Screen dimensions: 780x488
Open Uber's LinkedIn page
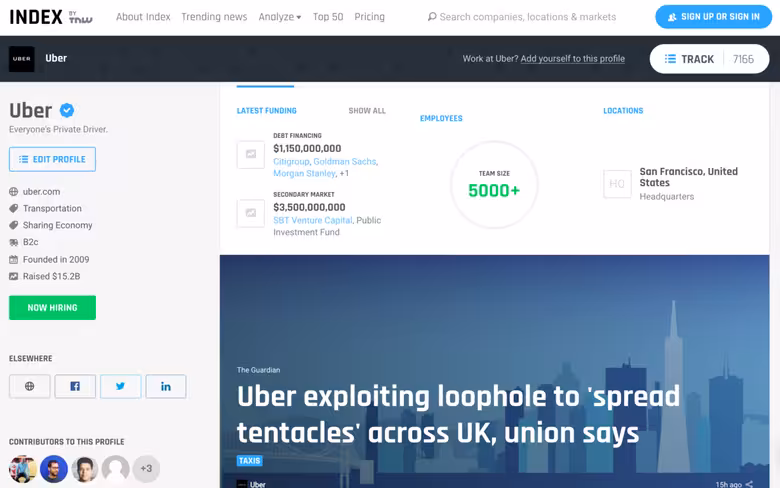point(166,386)
